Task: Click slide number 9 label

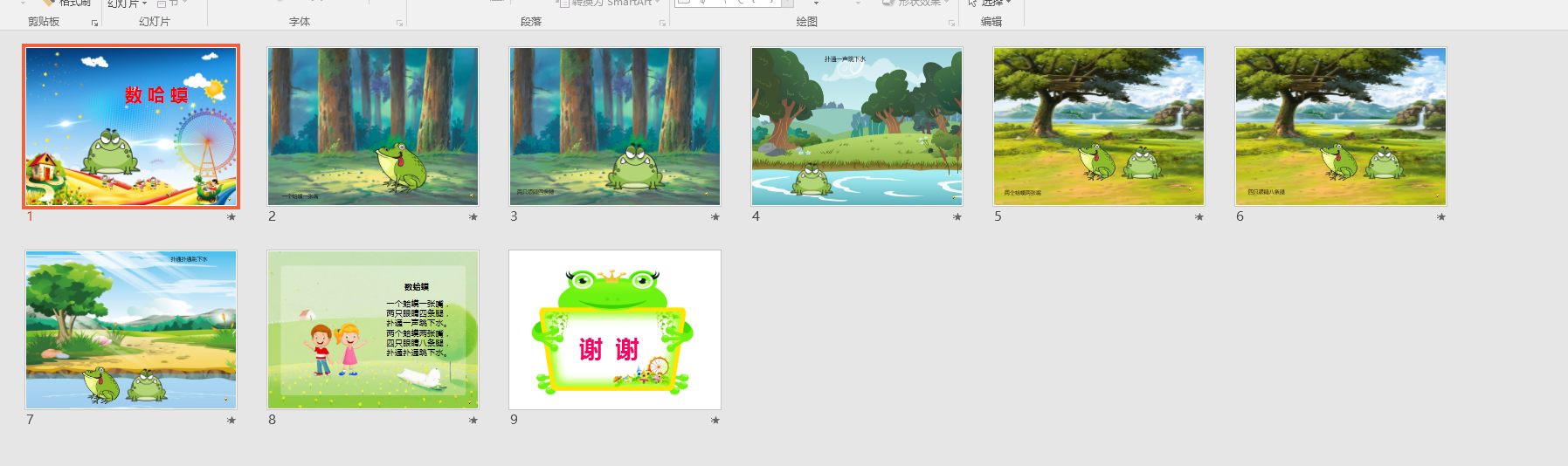Action: [514, 420]
